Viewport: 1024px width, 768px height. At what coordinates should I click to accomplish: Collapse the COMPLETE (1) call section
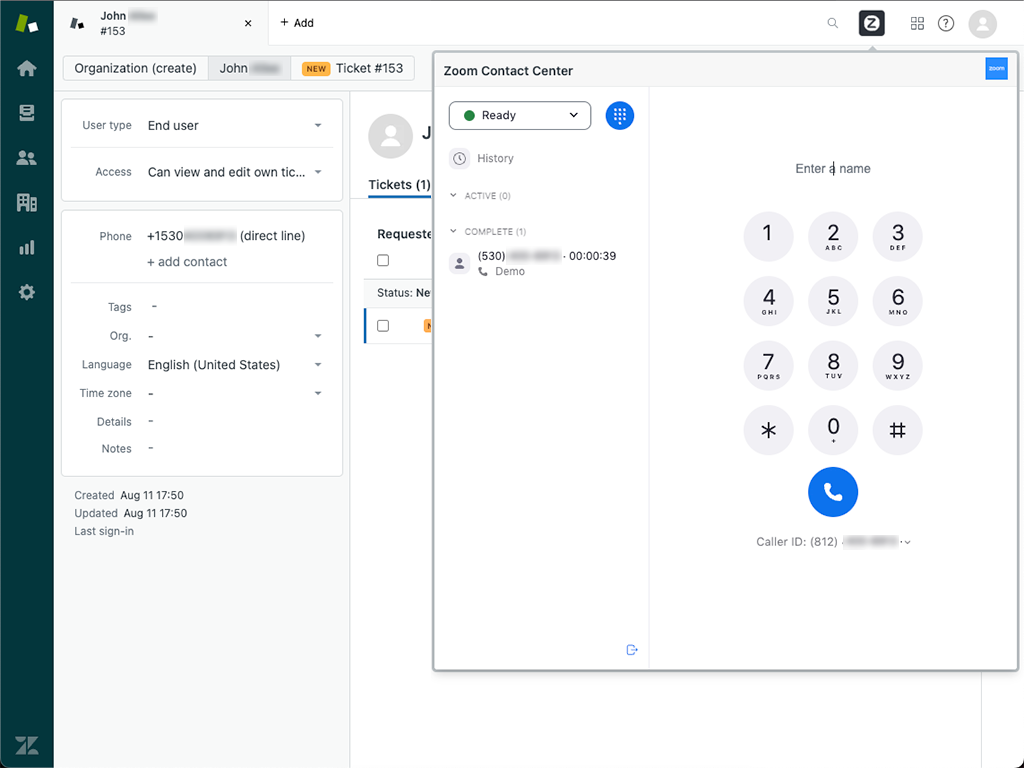pyautogui.click(x=453, y=231)
